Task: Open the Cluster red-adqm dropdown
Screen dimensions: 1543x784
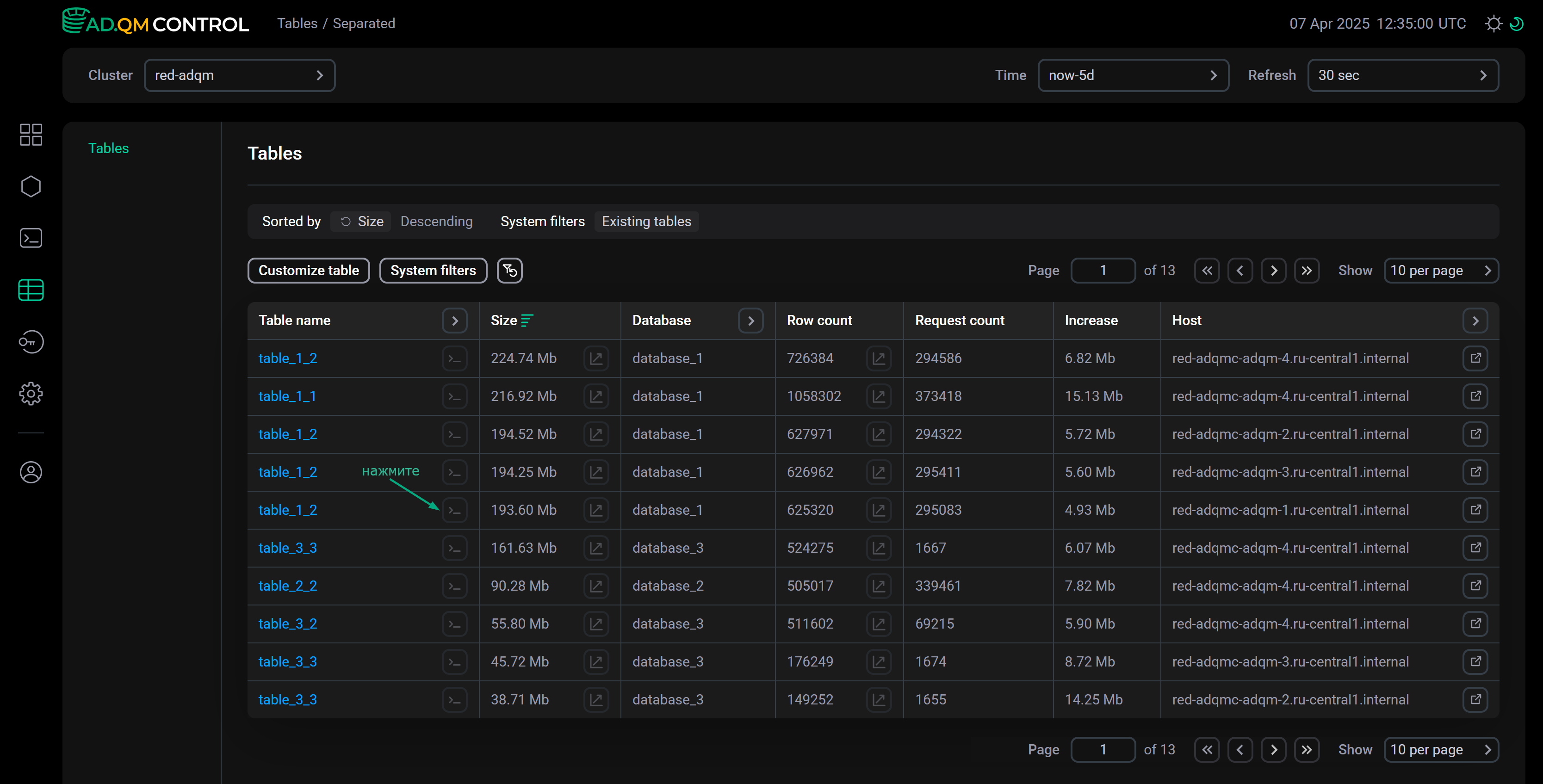Action: [x=240, y=75]
